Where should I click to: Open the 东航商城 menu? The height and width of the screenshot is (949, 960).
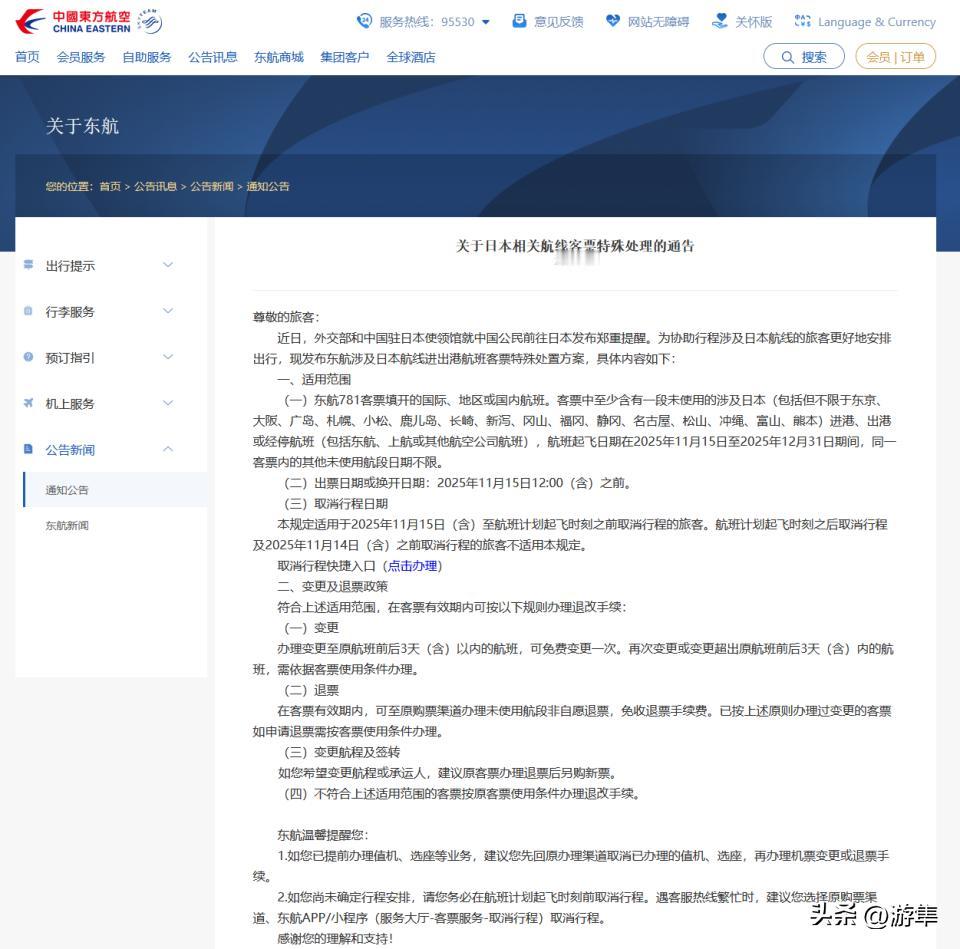[x=279, y=57]
